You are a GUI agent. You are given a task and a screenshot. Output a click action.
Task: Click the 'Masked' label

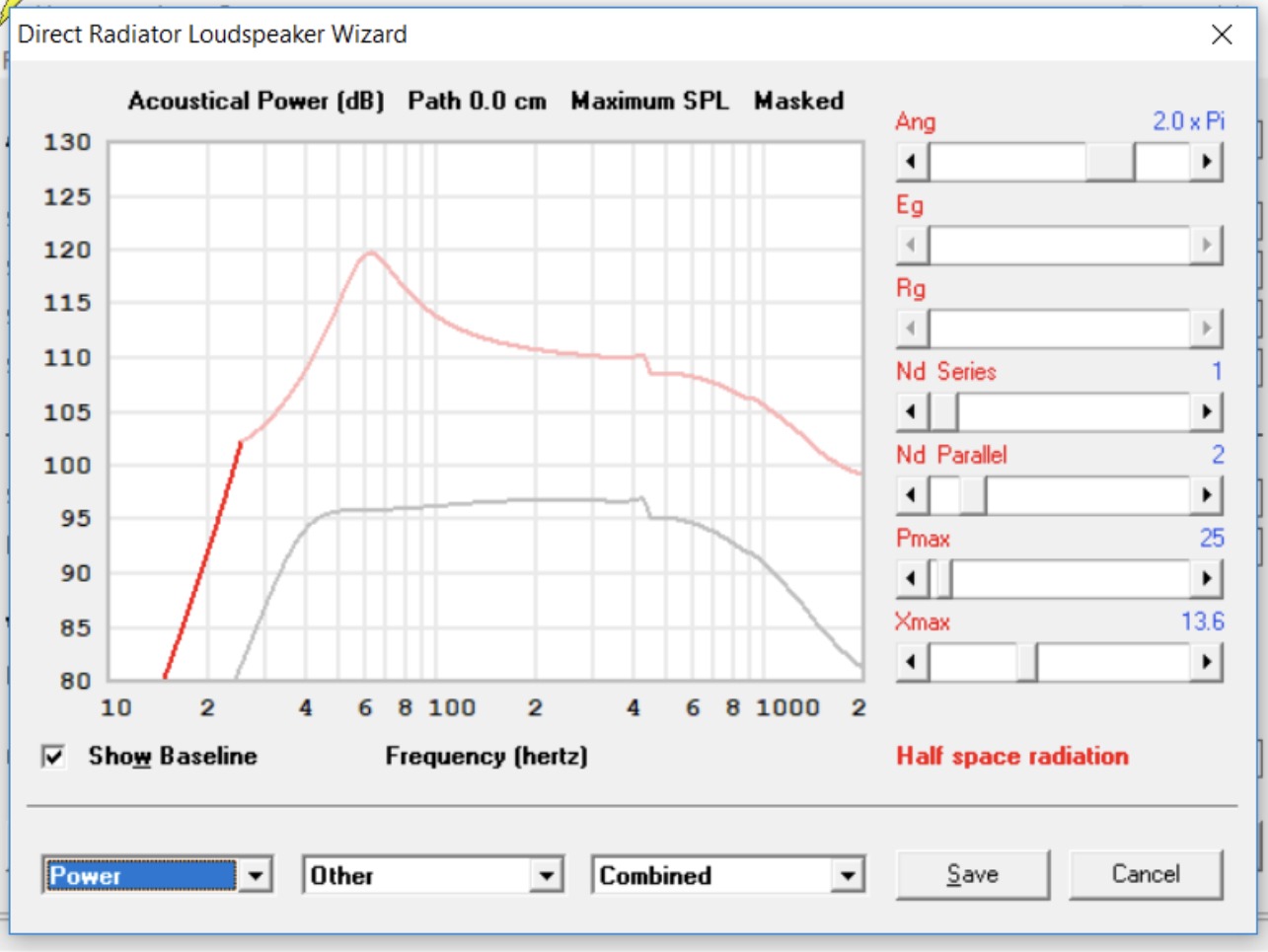tap(799, 101)
